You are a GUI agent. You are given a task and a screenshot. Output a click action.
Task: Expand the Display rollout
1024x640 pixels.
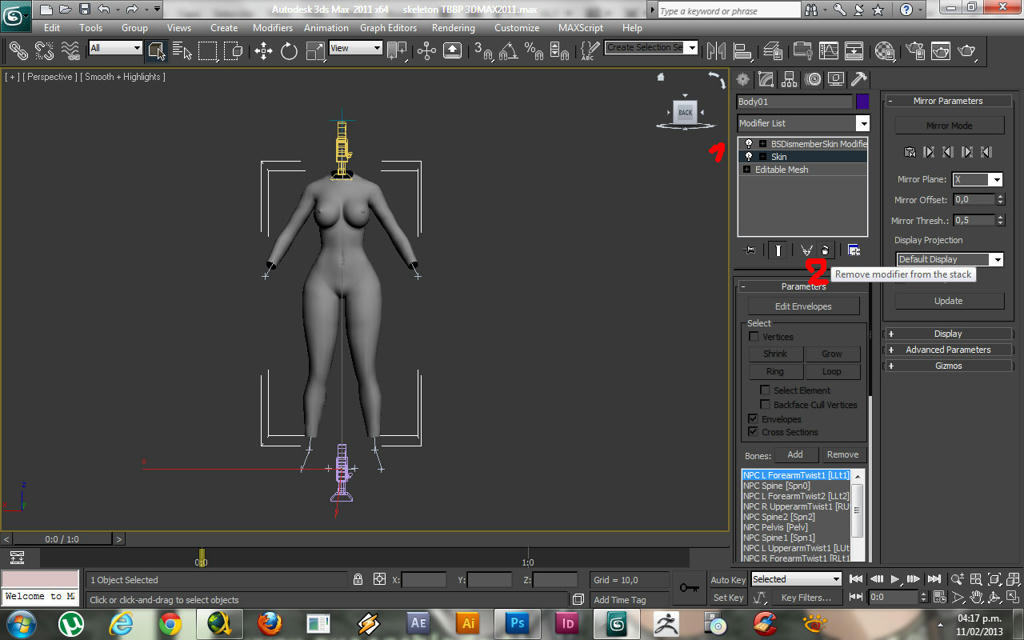[948, 334]
